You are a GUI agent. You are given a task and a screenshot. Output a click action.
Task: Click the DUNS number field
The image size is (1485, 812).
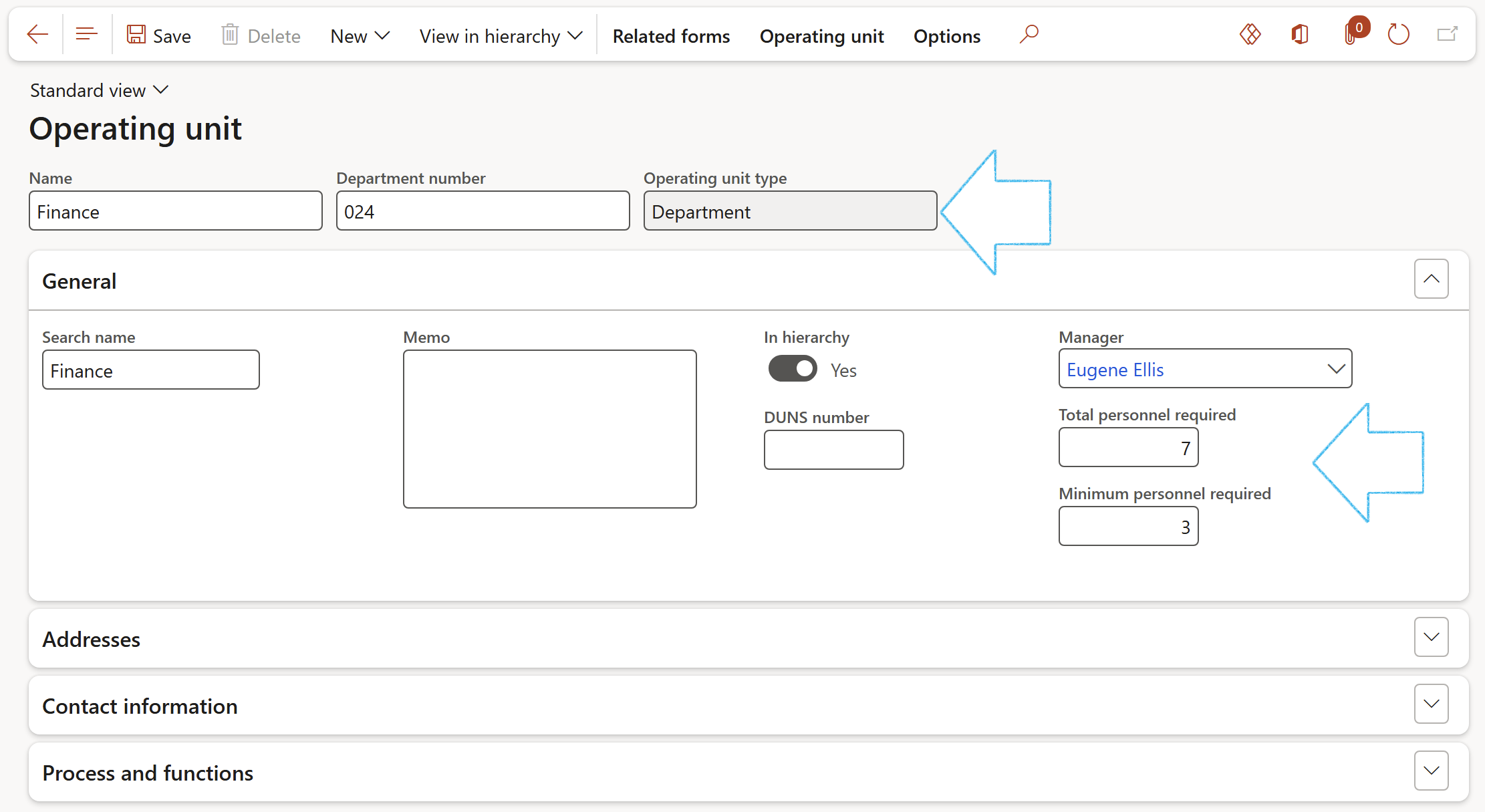tap(834, 450)
